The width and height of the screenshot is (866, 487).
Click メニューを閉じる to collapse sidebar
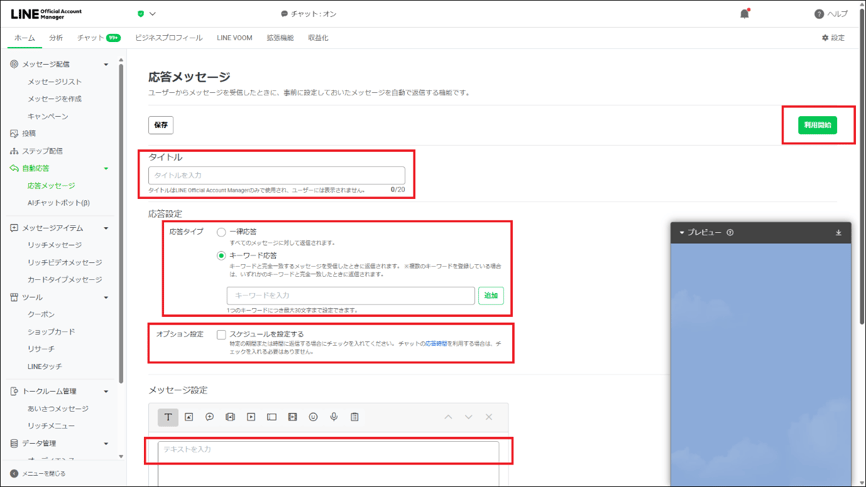point(44,473)
